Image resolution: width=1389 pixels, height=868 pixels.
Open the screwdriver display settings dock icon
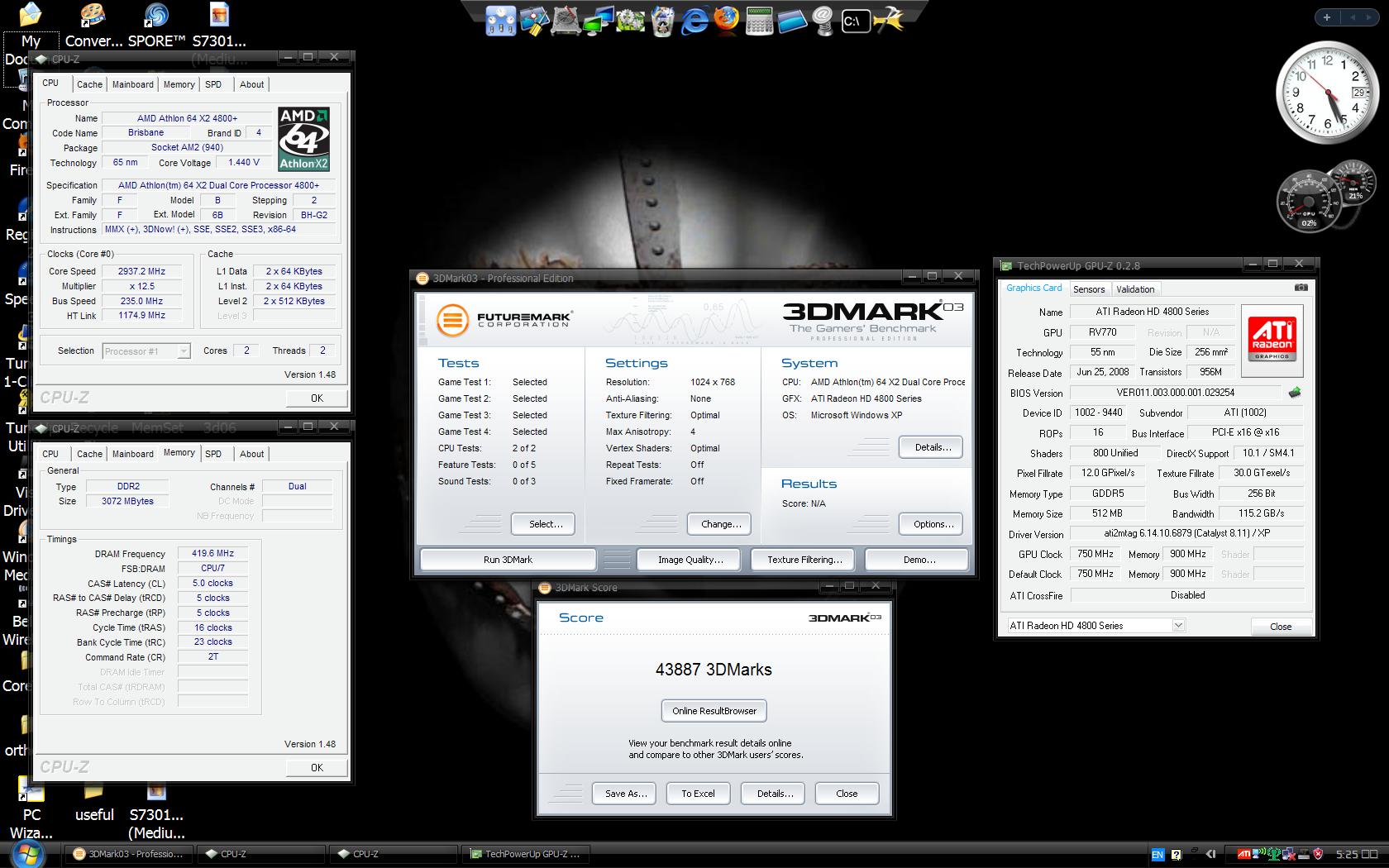[x=533, y=21]
